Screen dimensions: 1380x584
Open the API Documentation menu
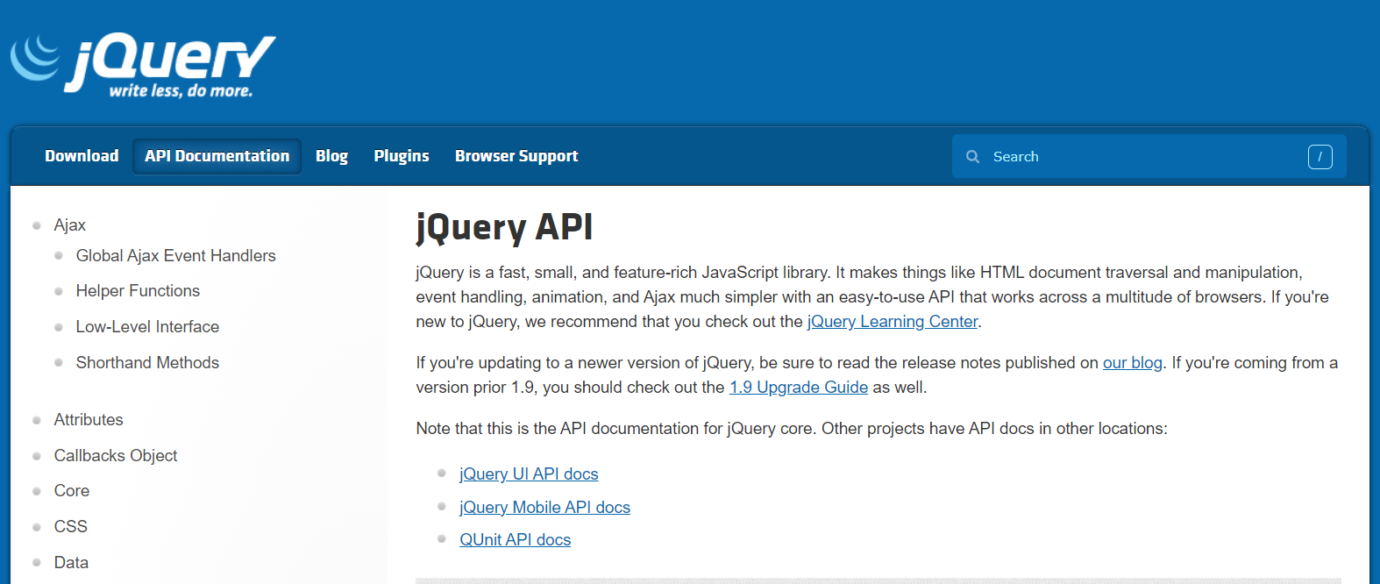tap(216, 156)
